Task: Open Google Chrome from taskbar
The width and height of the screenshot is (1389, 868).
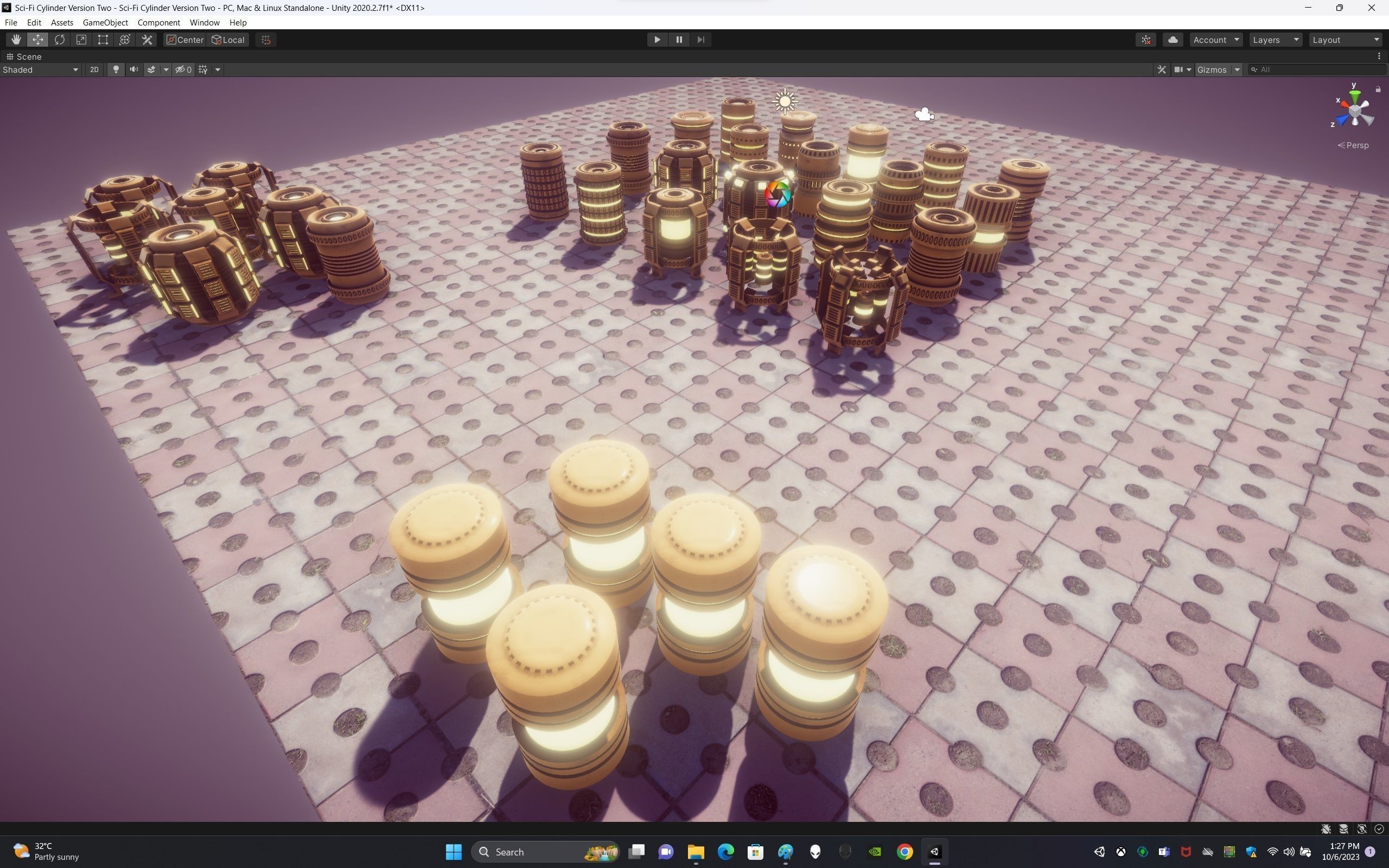Action: pyautogui.click(x=904, y=852)
